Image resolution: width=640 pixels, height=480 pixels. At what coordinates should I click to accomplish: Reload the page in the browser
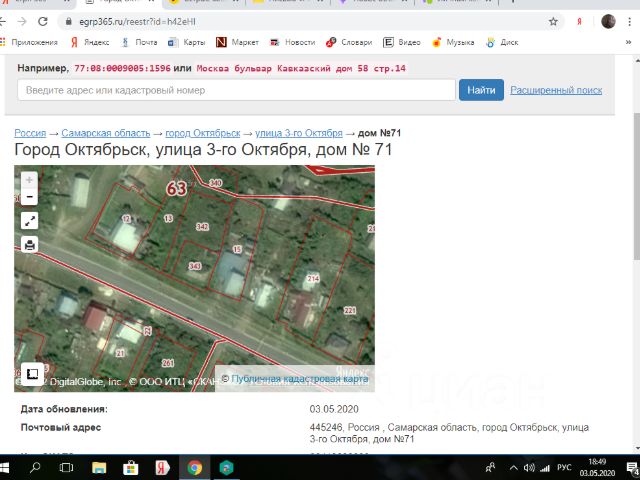pos(43,21)
